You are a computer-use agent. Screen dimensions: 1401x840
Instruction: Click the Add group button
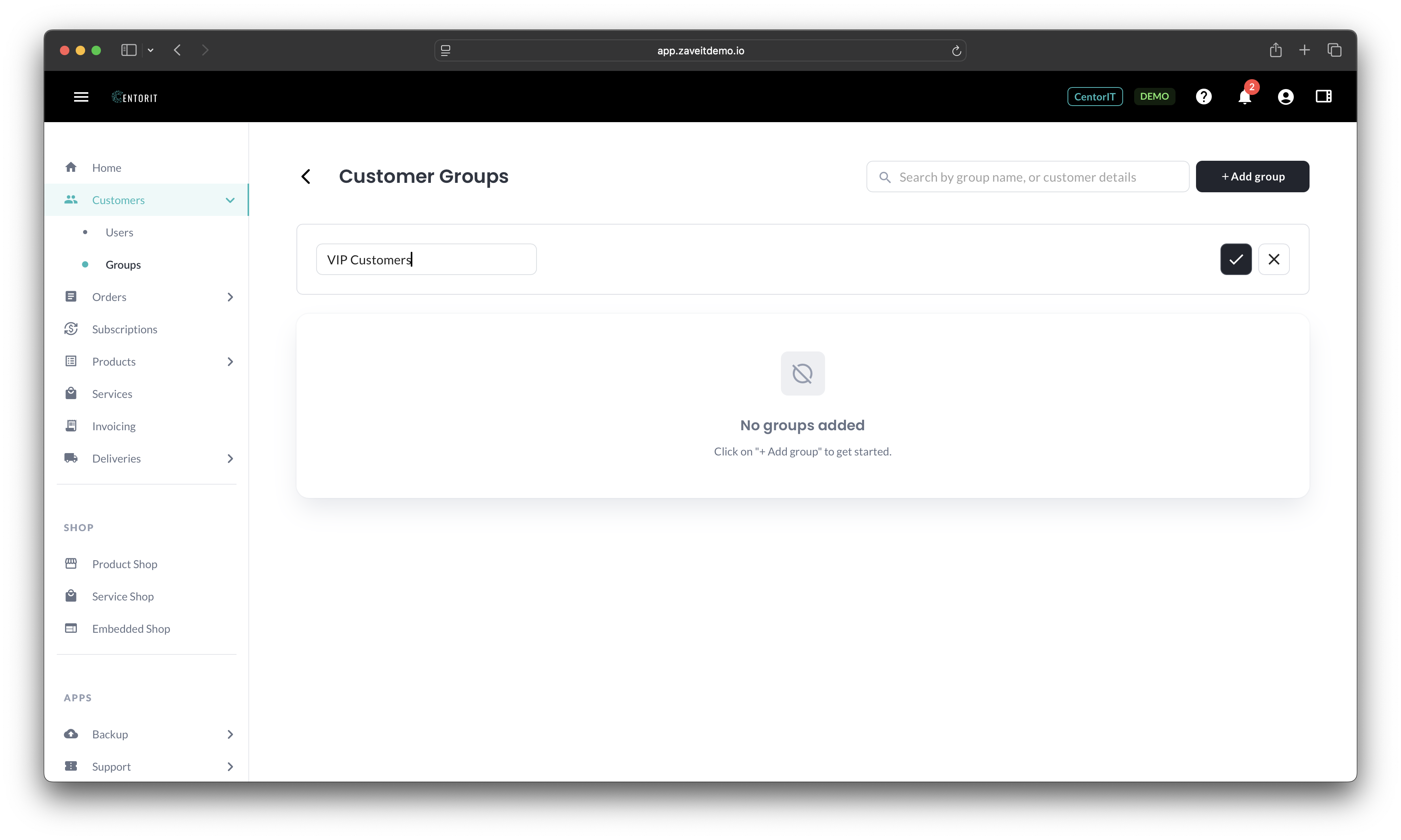1252,177
